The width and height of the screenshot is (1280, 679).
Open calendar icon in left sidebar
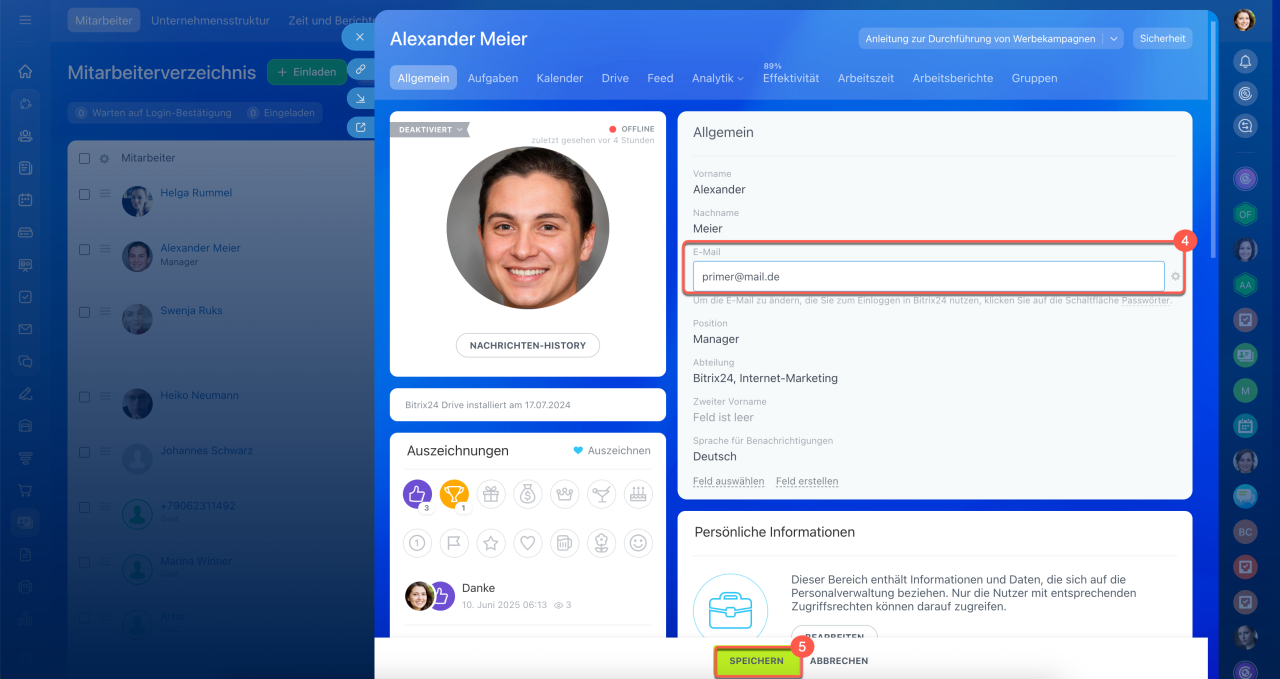pos(25,199)
